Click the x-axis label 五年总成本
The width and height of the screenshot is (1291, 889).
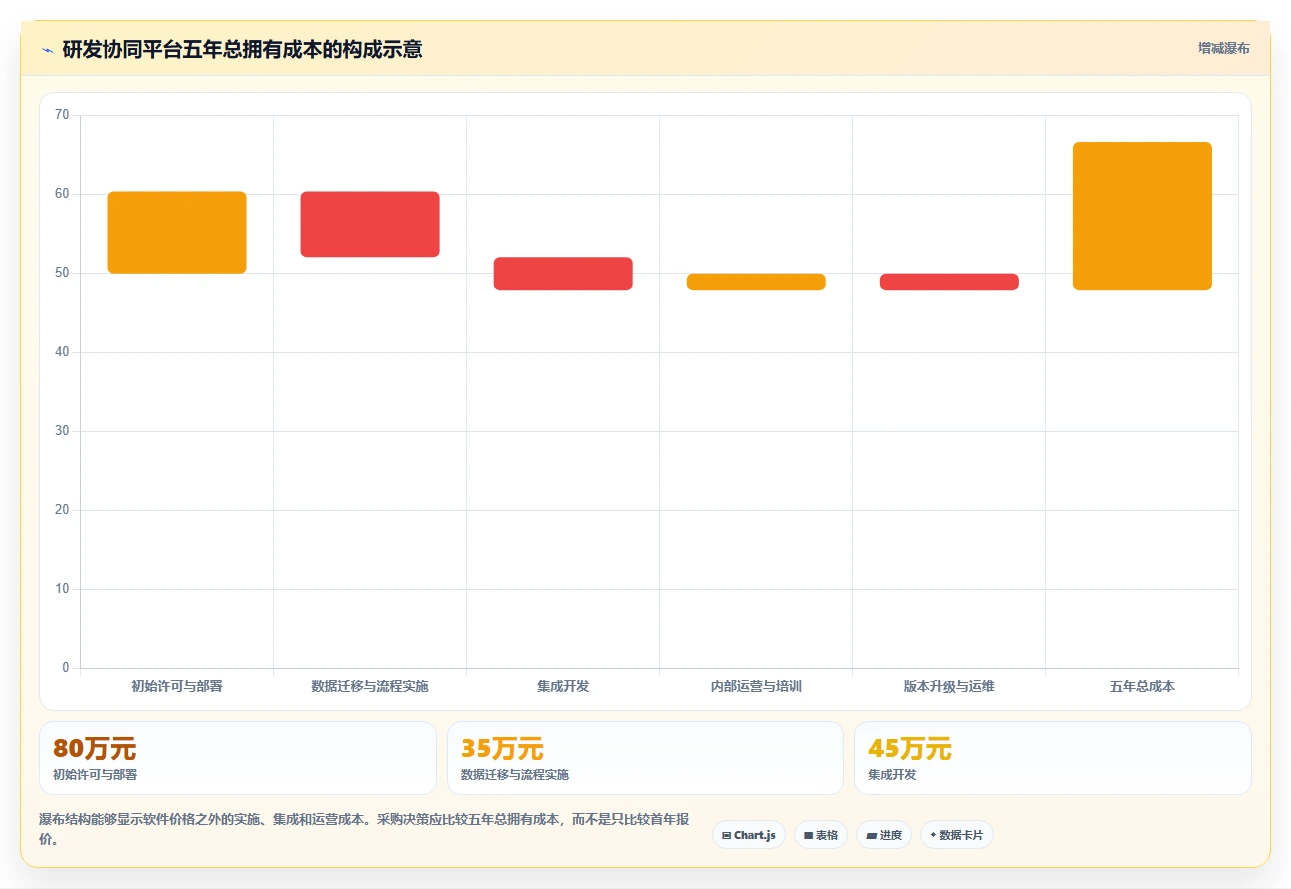point(1142,686)
